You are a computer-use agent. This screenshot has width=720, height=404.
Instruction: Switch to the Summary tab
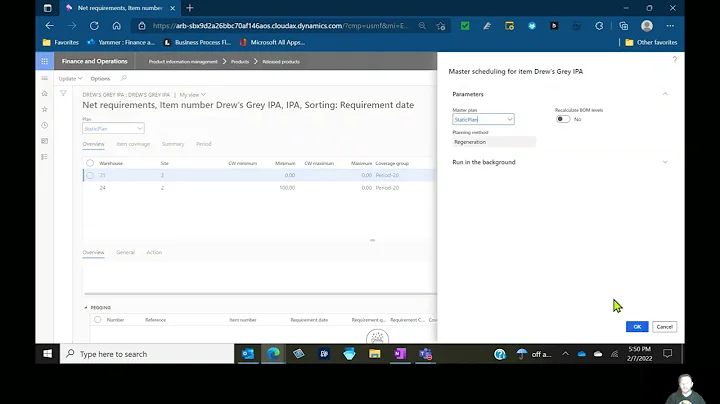(173, 144)
